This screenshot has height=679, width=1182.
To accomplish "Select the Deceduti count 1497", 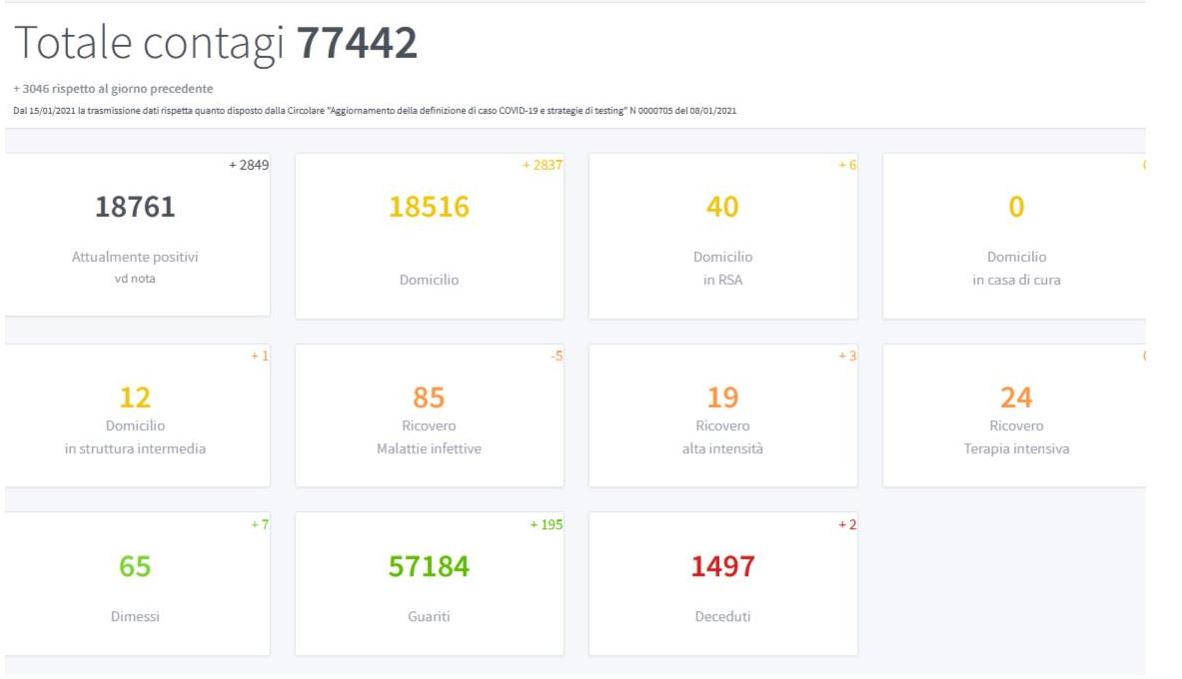I will pyautogui.click(x=722, y=567).
